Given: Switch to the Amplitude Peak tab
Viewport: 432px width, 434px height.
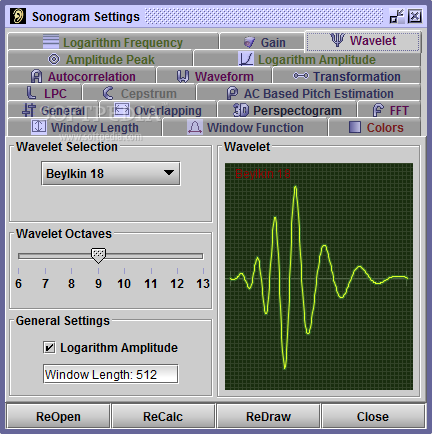Looking at the screenshot, I should (x=100, y=59).
